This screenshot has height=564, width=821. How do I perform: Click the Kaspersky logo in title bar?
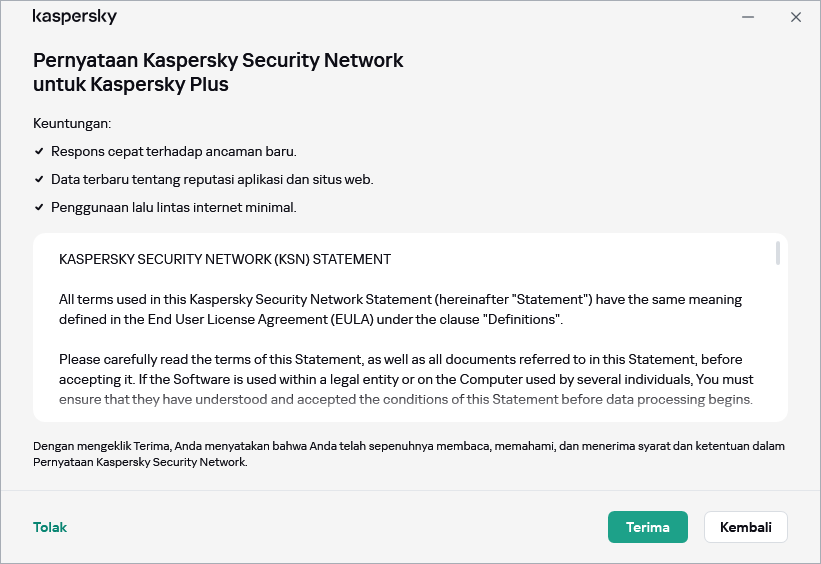tap(74, 17)
